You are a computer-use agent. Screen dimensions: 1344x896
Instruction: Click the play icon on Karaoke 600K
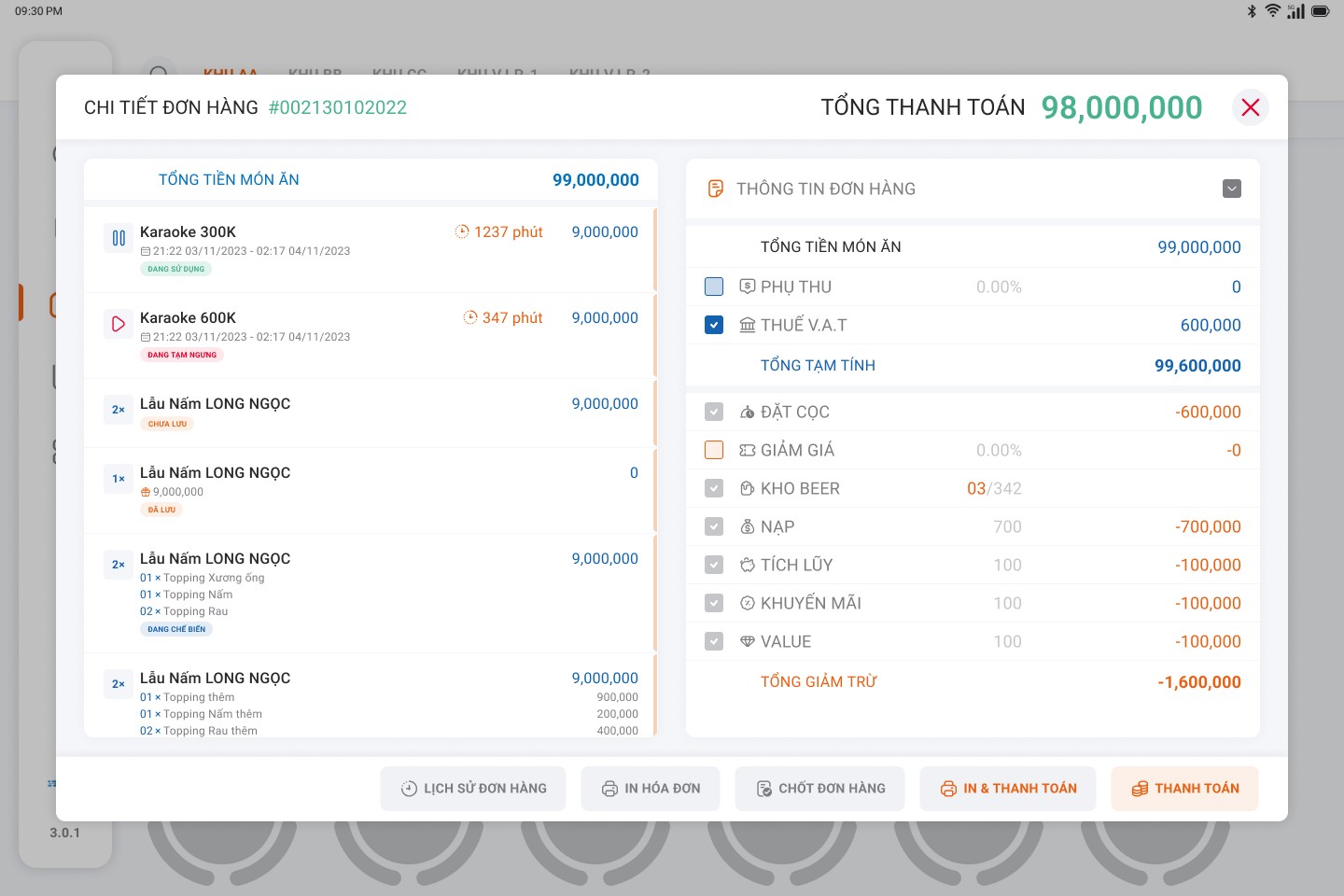click(x=119, y=324)
